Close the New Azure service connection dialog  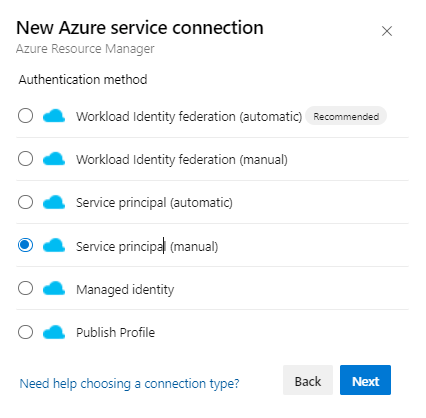pos(387,31)
